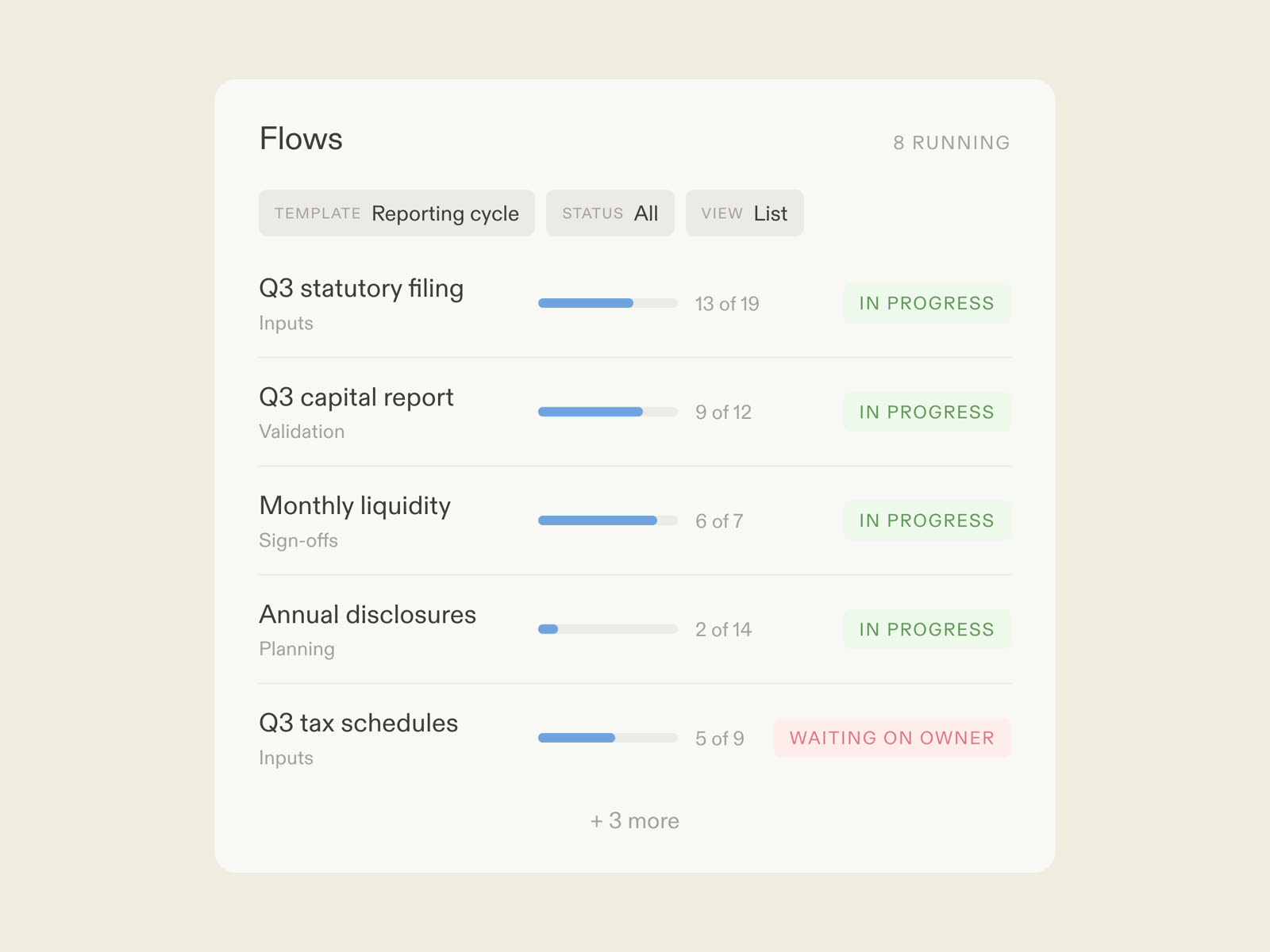Click the Waiting on Owner status badge
The width and height of the screenshot is (1270, 952).
(x=892, y=738)
